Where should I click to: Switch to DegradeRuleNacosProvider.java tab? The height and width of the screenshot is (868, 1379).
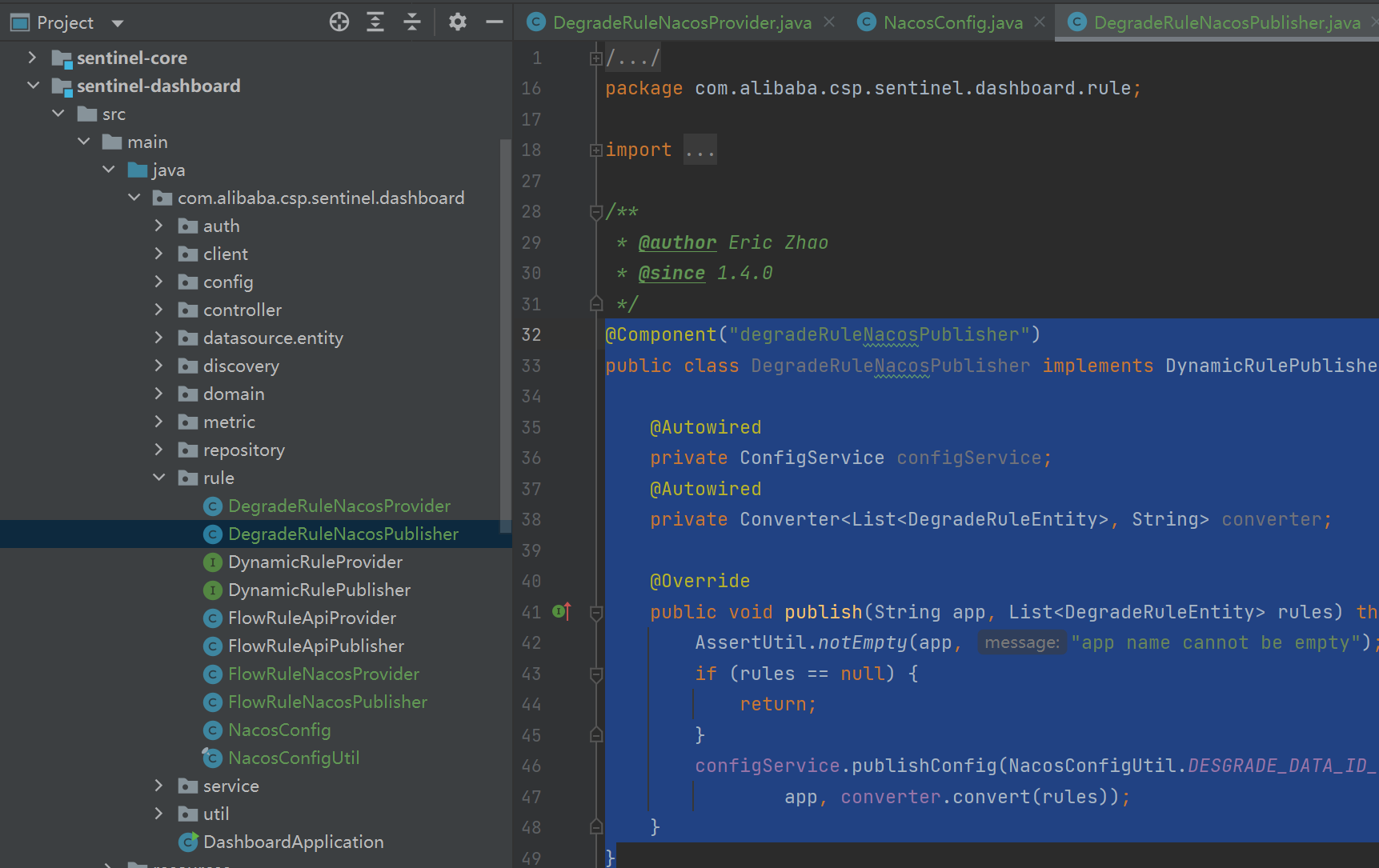pos(682,22)
